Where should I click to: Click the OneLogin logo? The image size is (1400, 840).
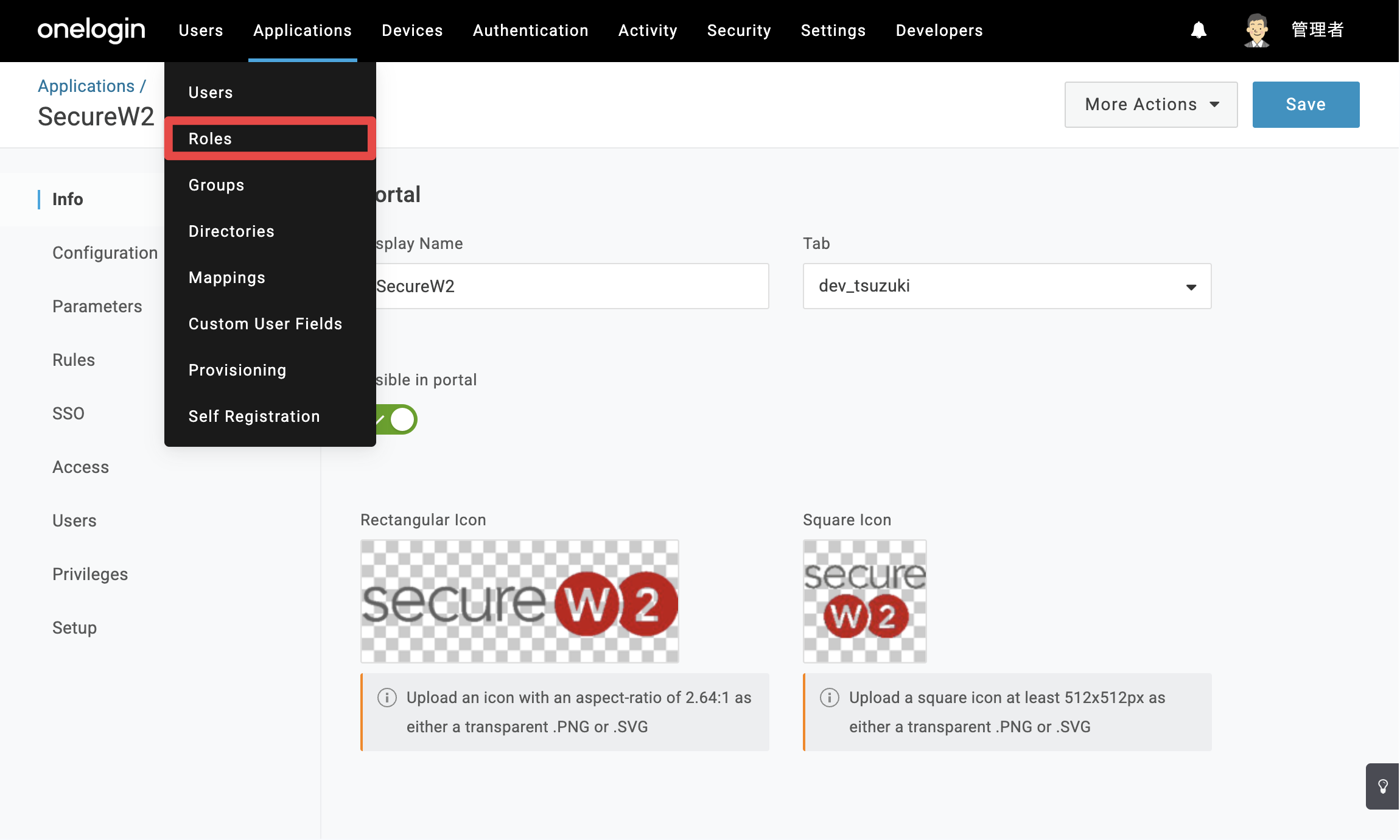pyautogui.click(x=91, y=30)
